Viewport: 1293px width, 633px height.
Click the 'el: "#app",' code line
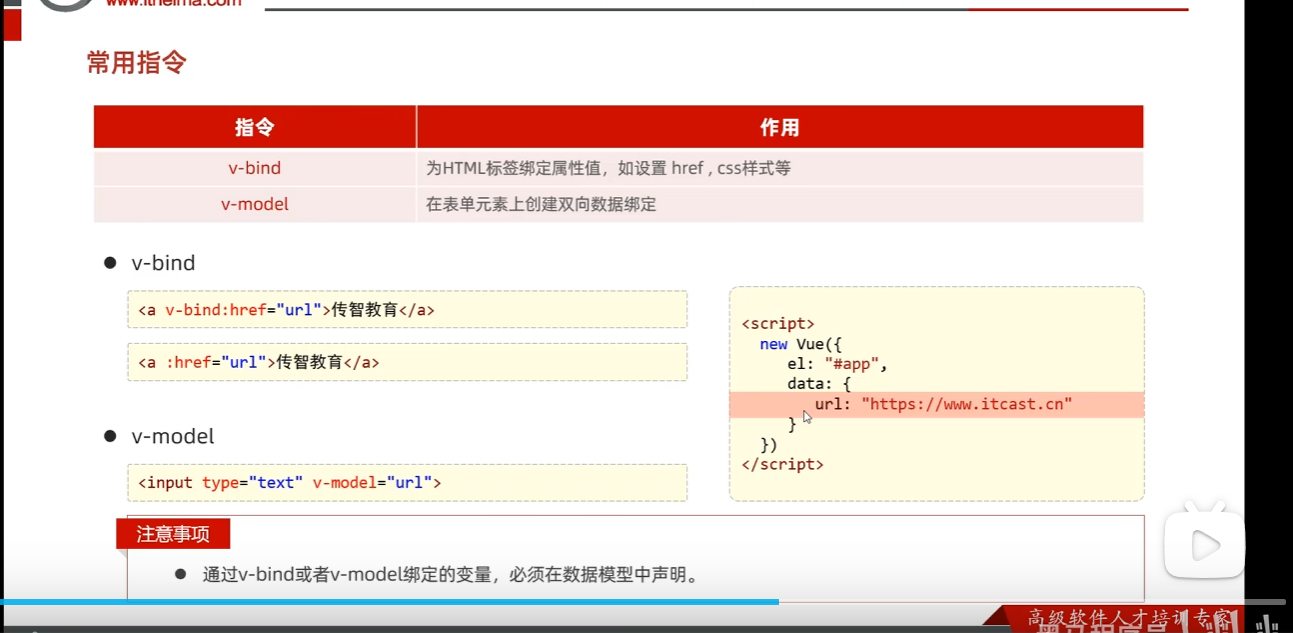838,364
